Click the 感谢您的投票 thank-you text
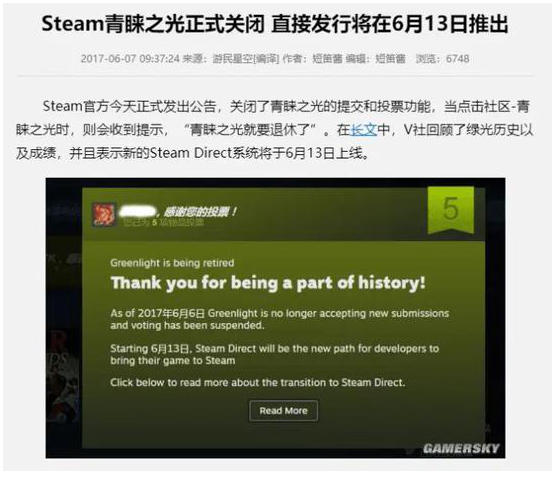Viewport: 552px width, 478px height. (x=200, y=212)
